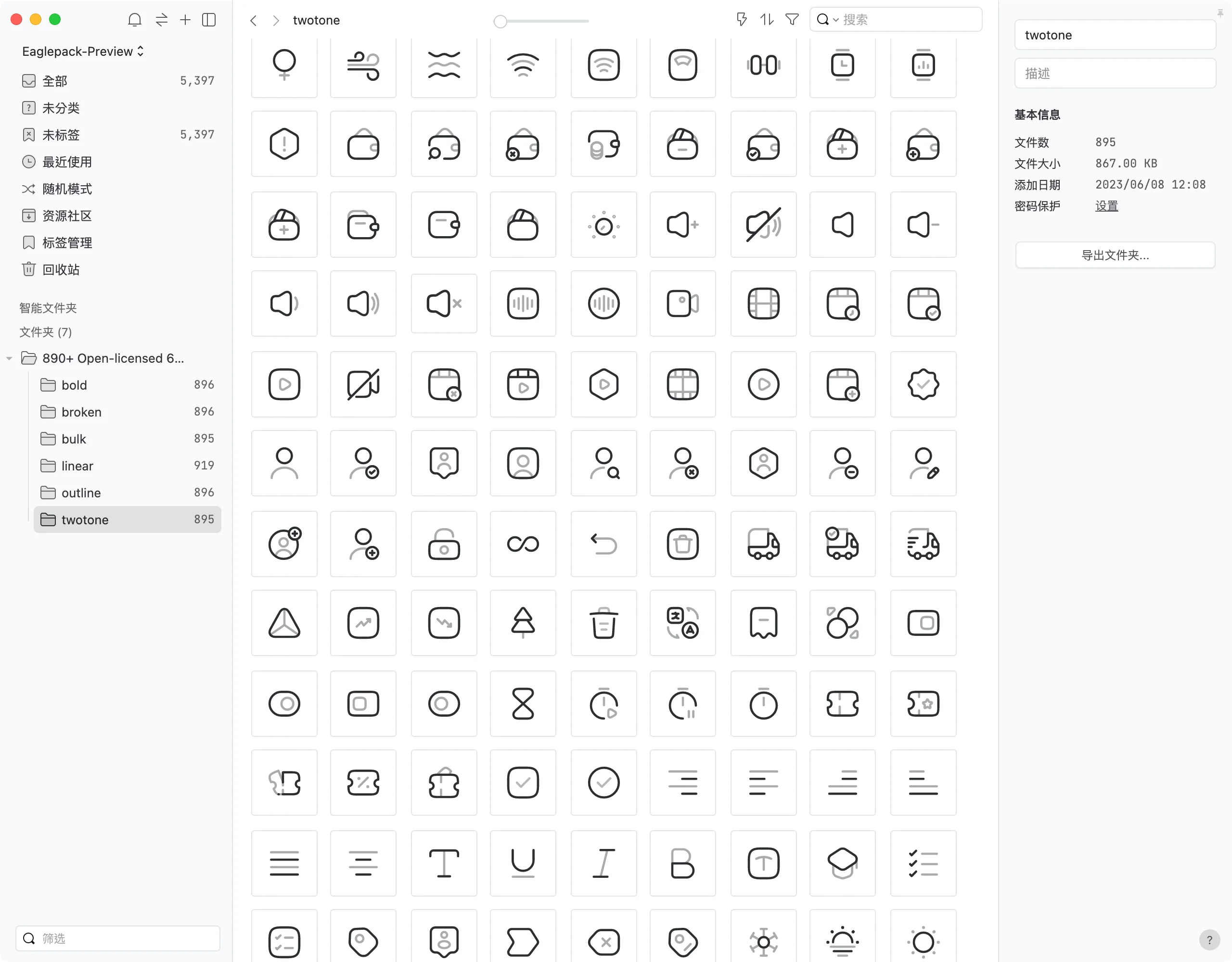Open the search type dropdown arrow
Screen dimensions: 1232x962
(x=836, y=20)
